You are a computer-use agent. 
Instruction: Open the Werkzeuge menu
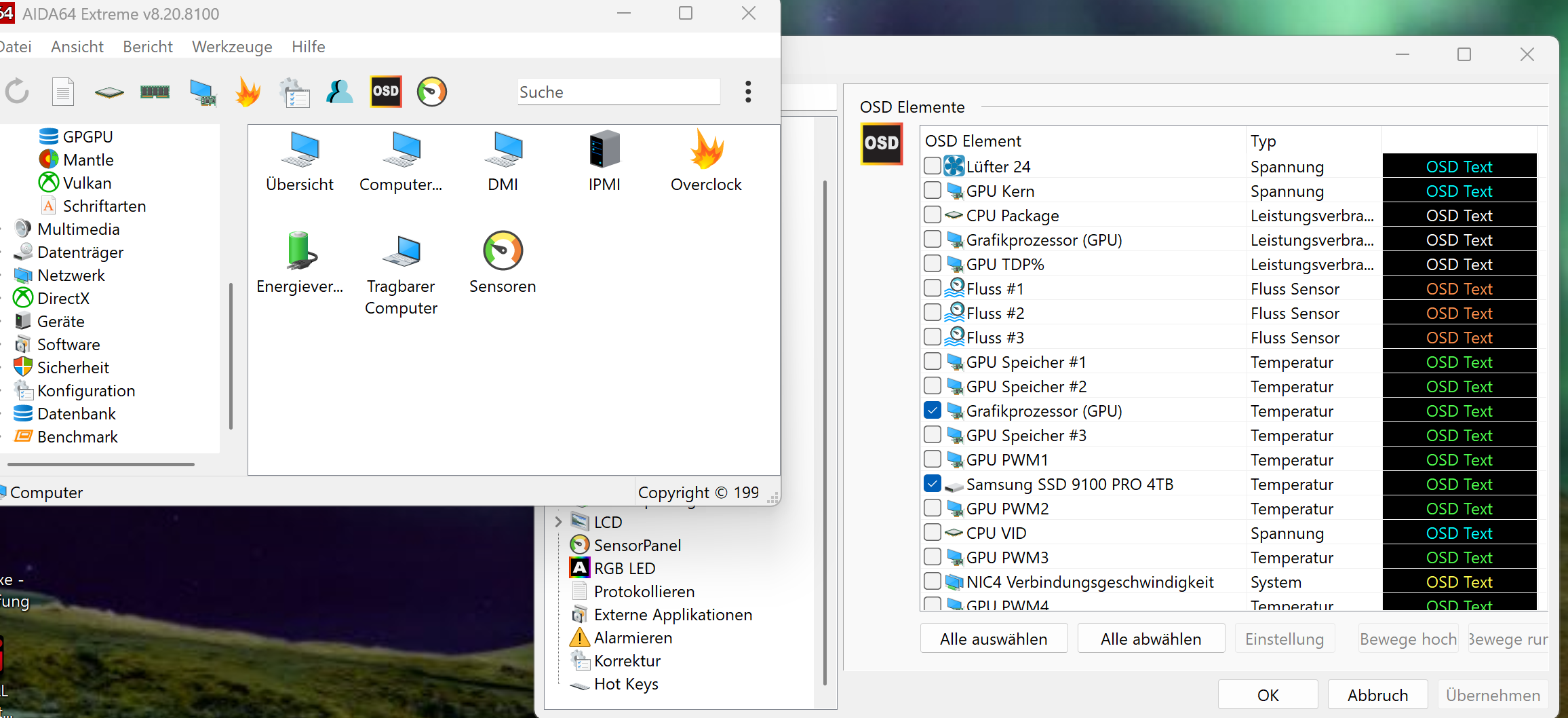(x=232, y=47)
